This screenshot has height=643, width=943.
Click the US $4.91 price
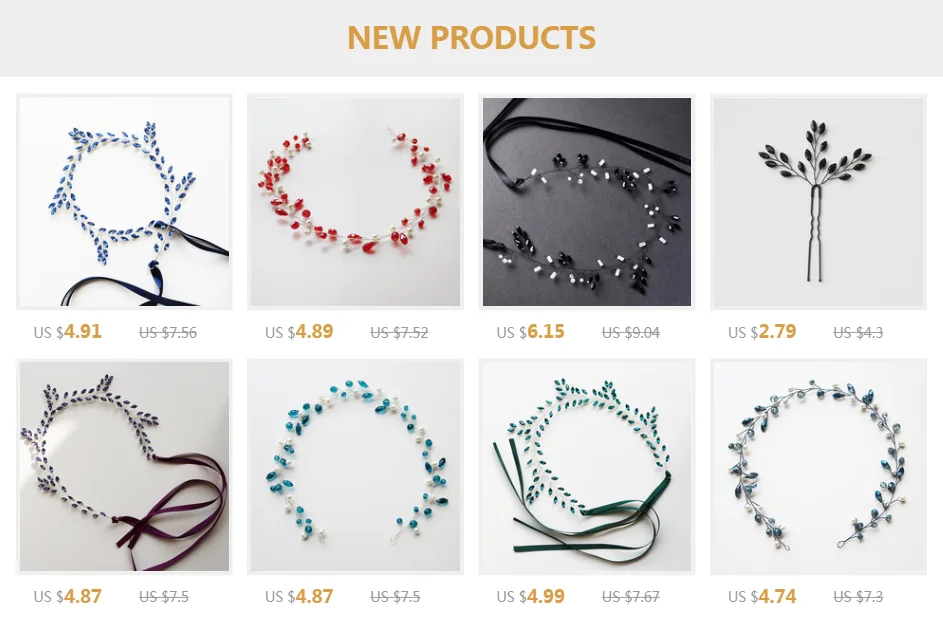67,331
